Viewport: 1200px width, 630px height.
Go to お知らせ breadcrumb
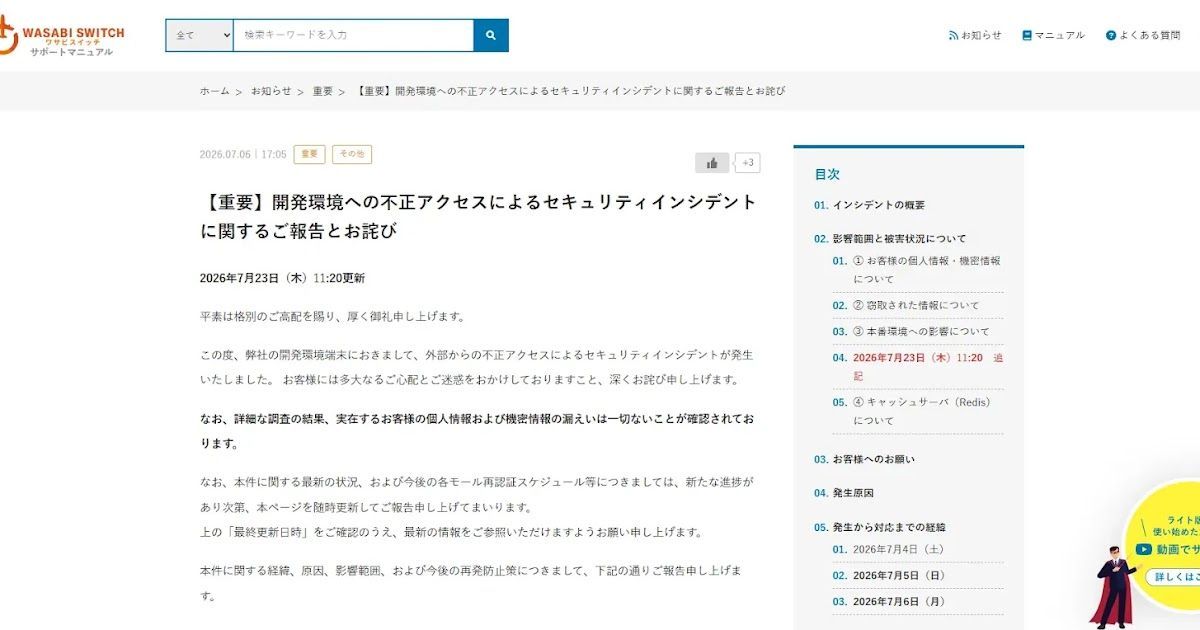coord(271,91)
